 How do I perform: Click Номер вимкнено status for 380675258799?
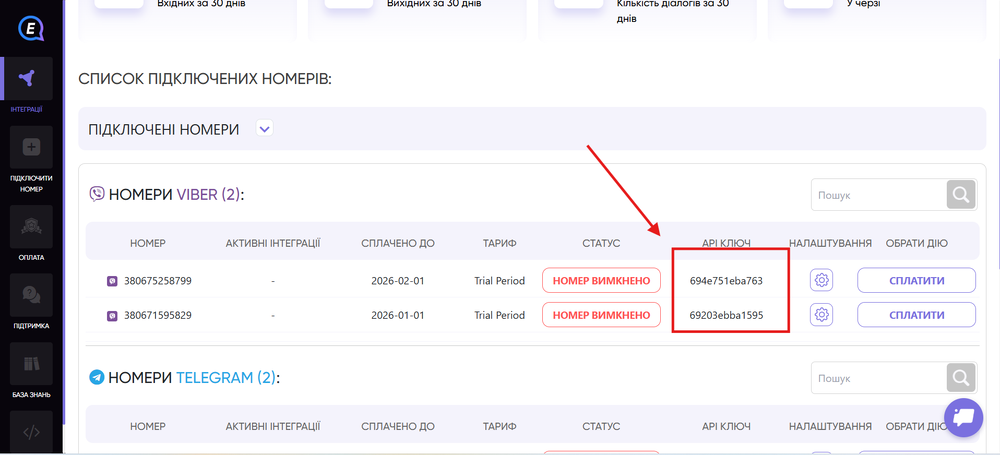coord(601,281)
